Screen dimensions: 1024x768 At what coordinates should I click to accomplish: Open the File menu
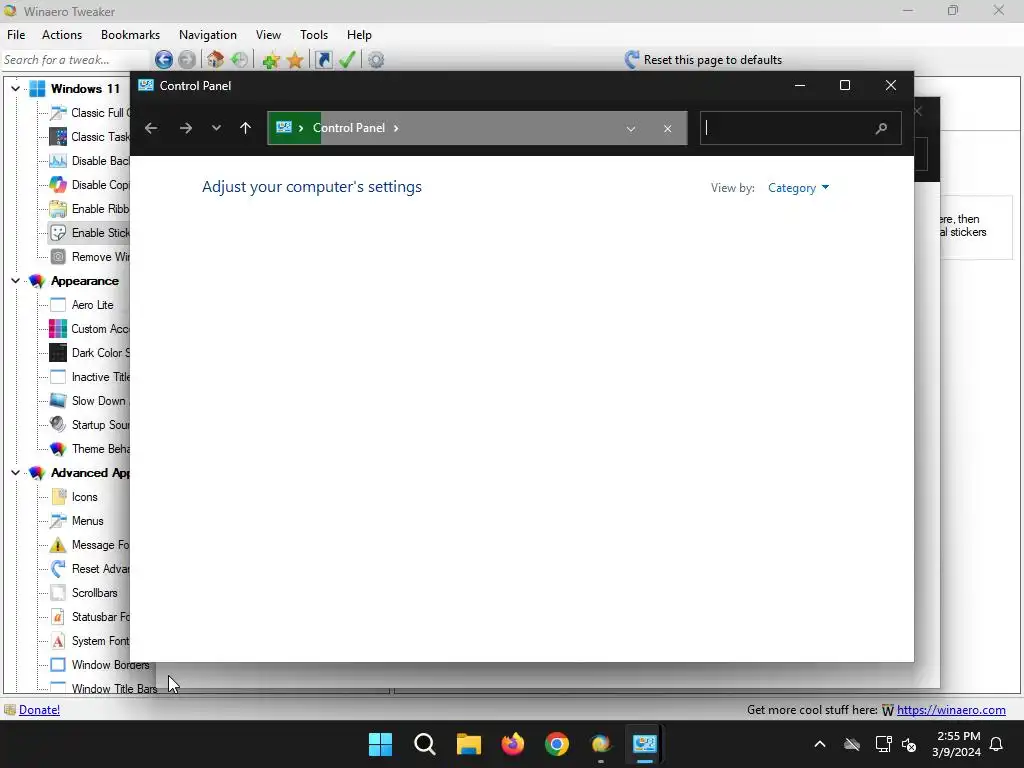tap(16, 35)
